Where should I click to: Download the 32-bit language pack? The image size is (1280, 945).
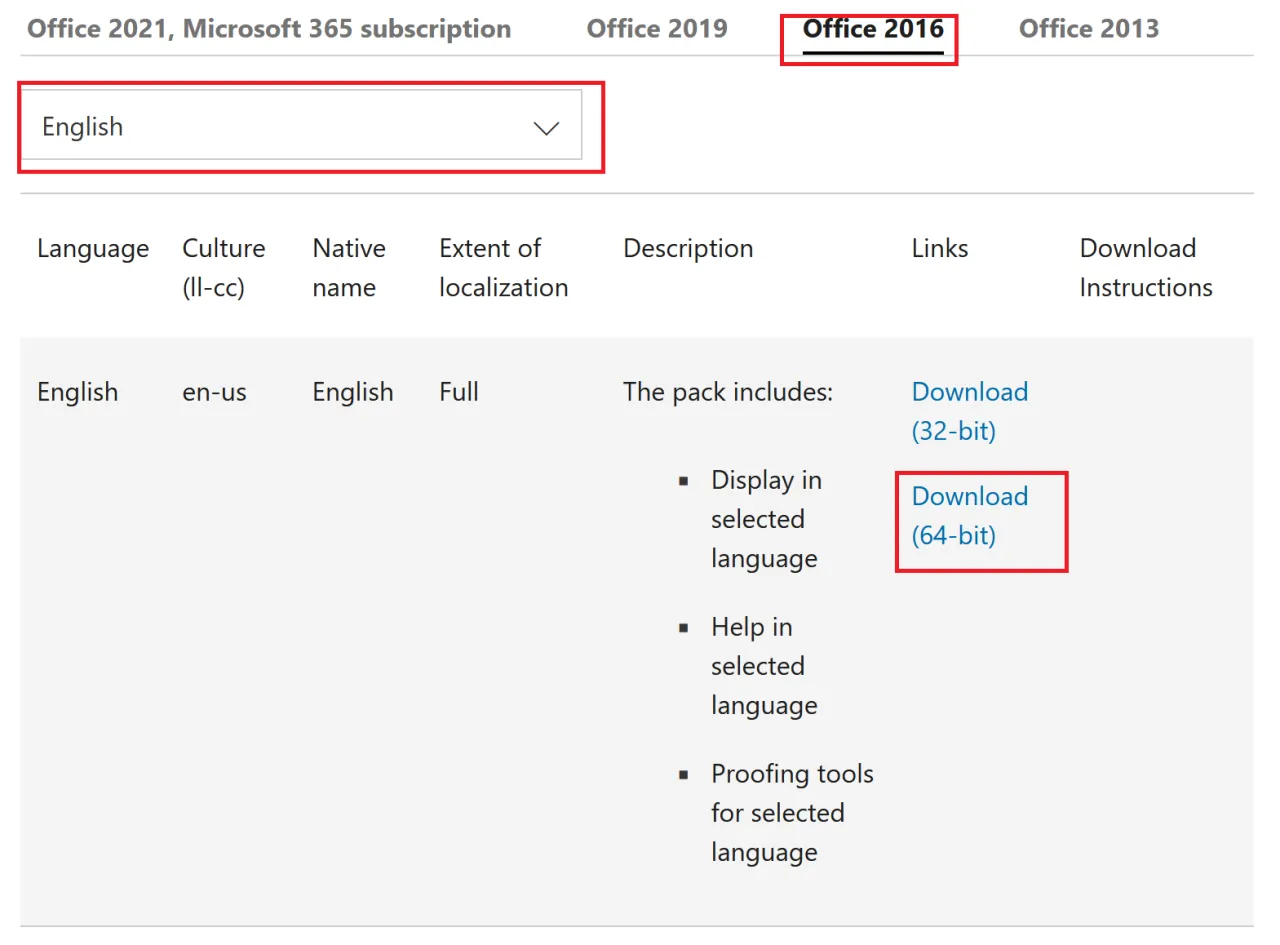click(x=970, y=411)
